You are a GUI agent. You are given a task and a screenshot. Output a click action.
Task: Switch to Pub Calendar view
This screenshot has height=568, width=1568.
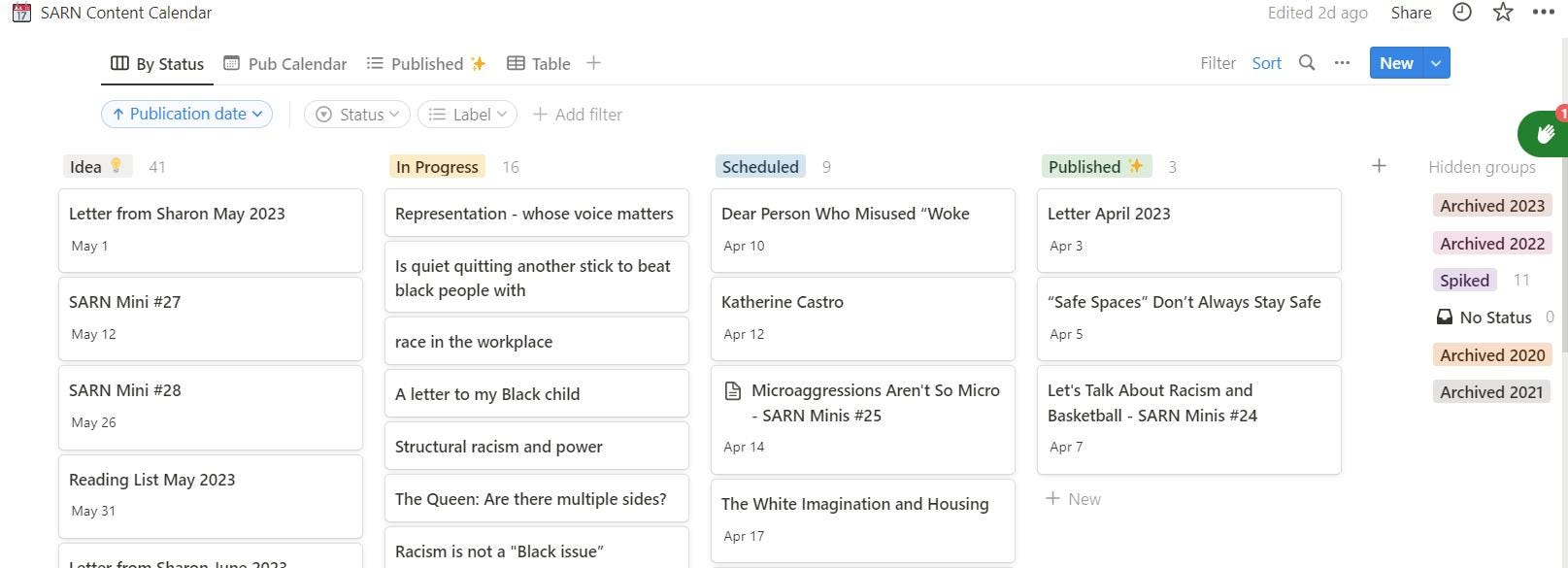point(284,64)
